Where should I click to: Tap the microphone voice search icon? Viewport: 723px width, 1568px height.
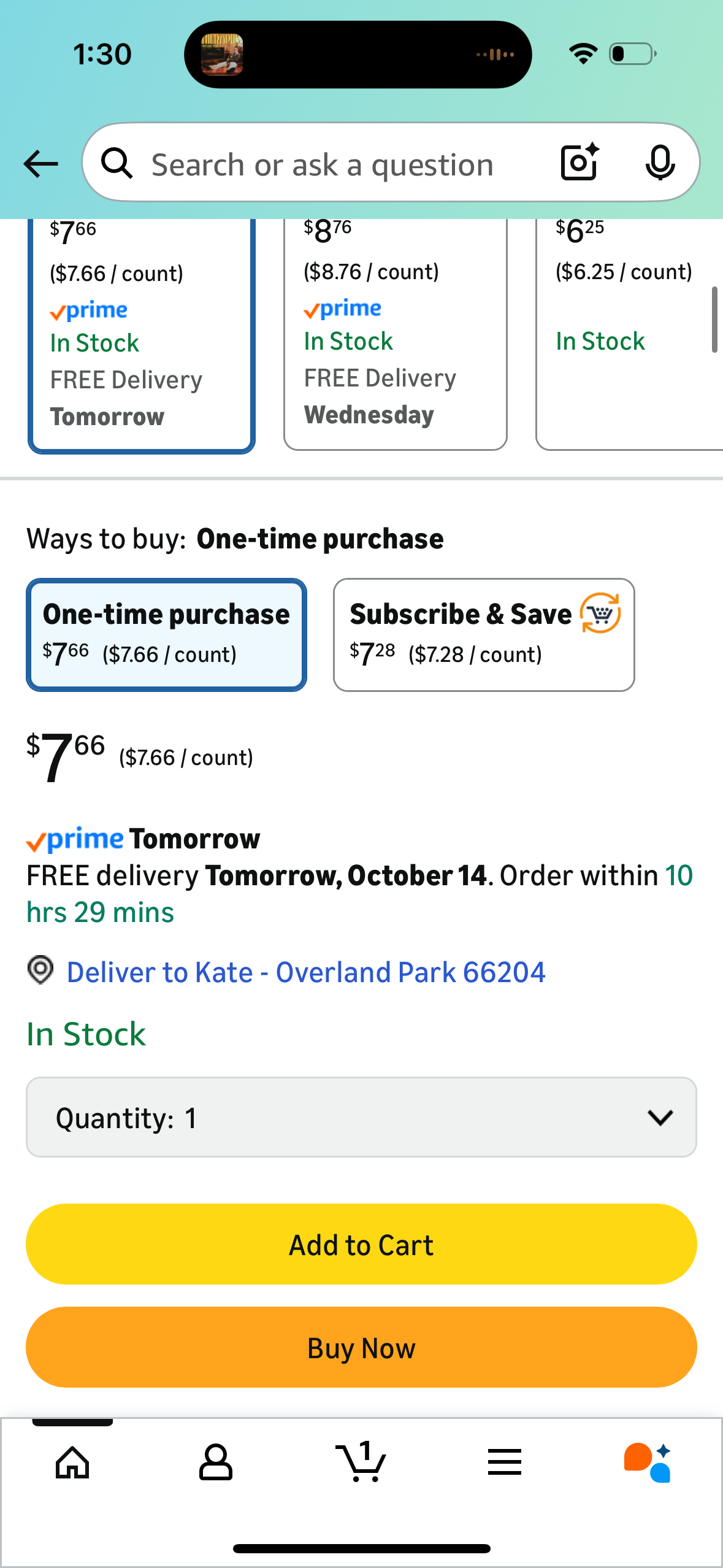pyautogui.click(x=660, y=163)
